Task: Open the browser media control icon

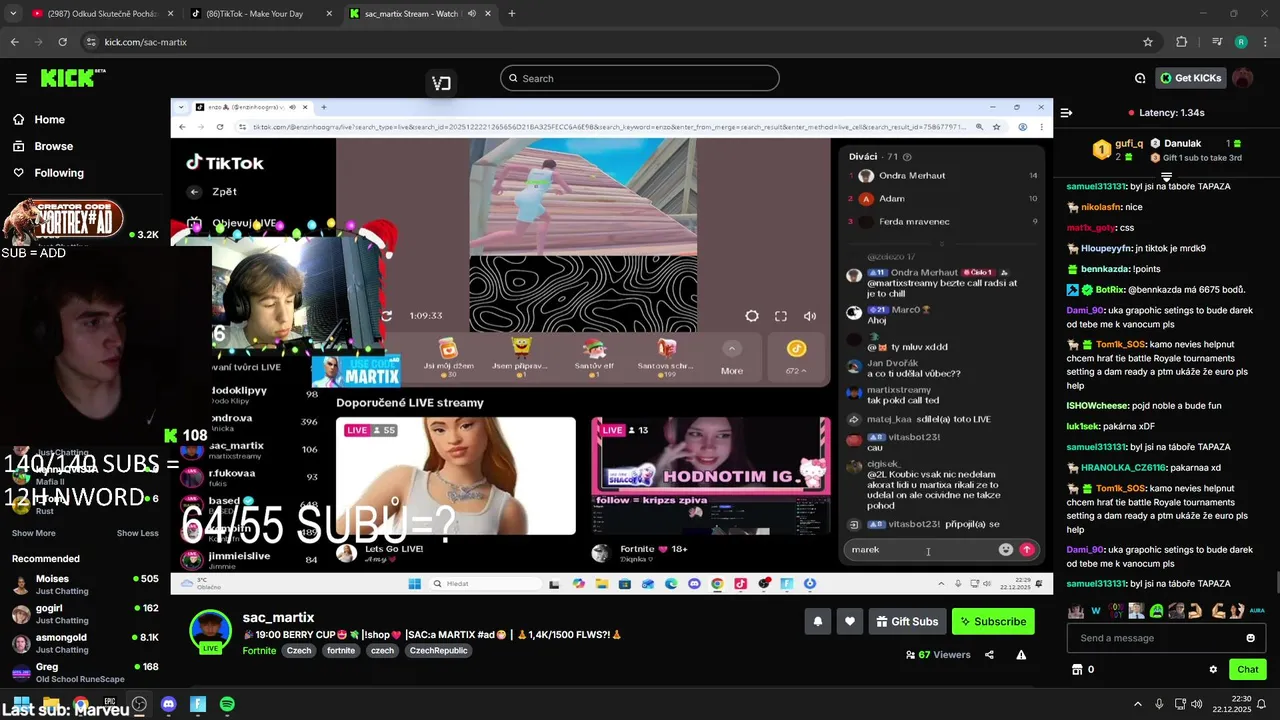Action: (1217, 42)
